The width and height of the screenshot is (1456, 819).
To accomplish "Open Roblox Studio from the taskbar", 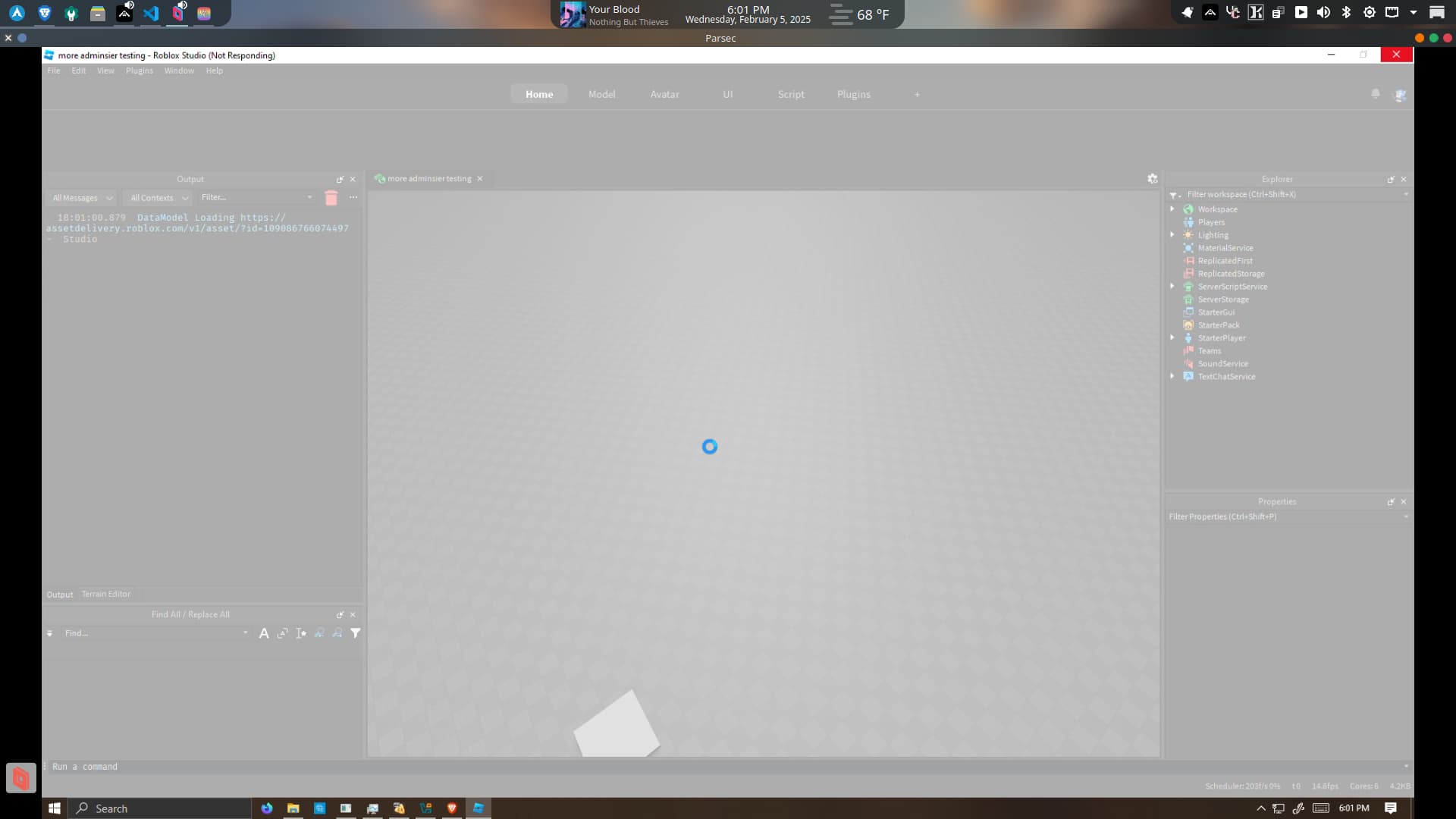I will click(478, 808).
